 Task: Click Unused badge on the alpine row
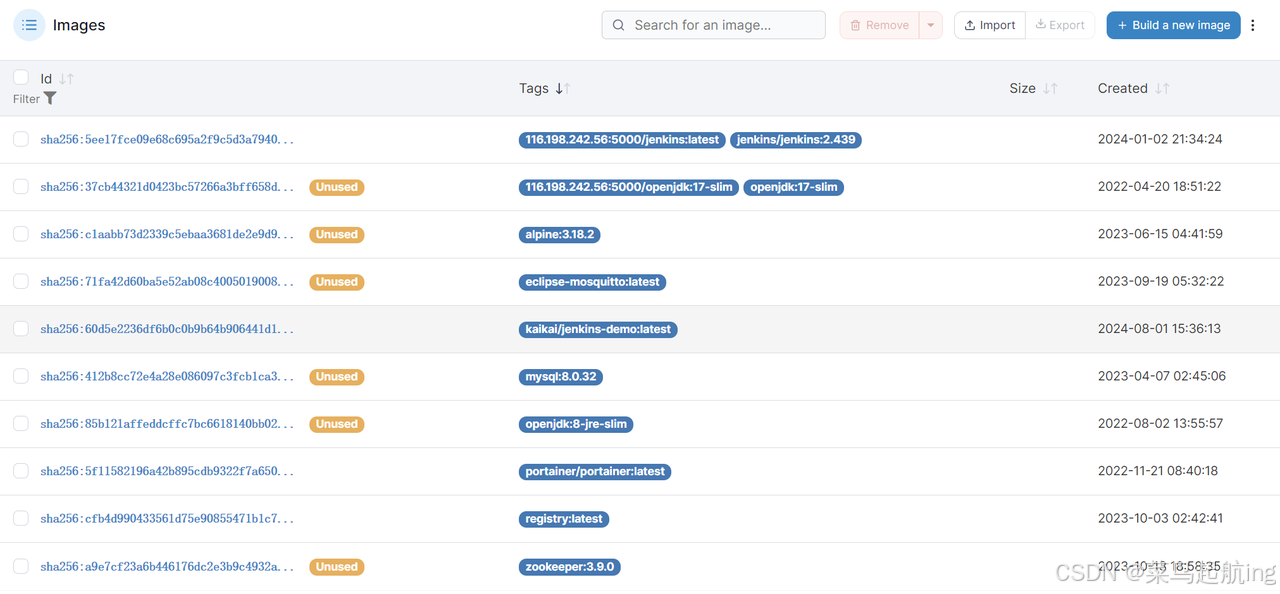pyautogui.click(x=337, y=235)
